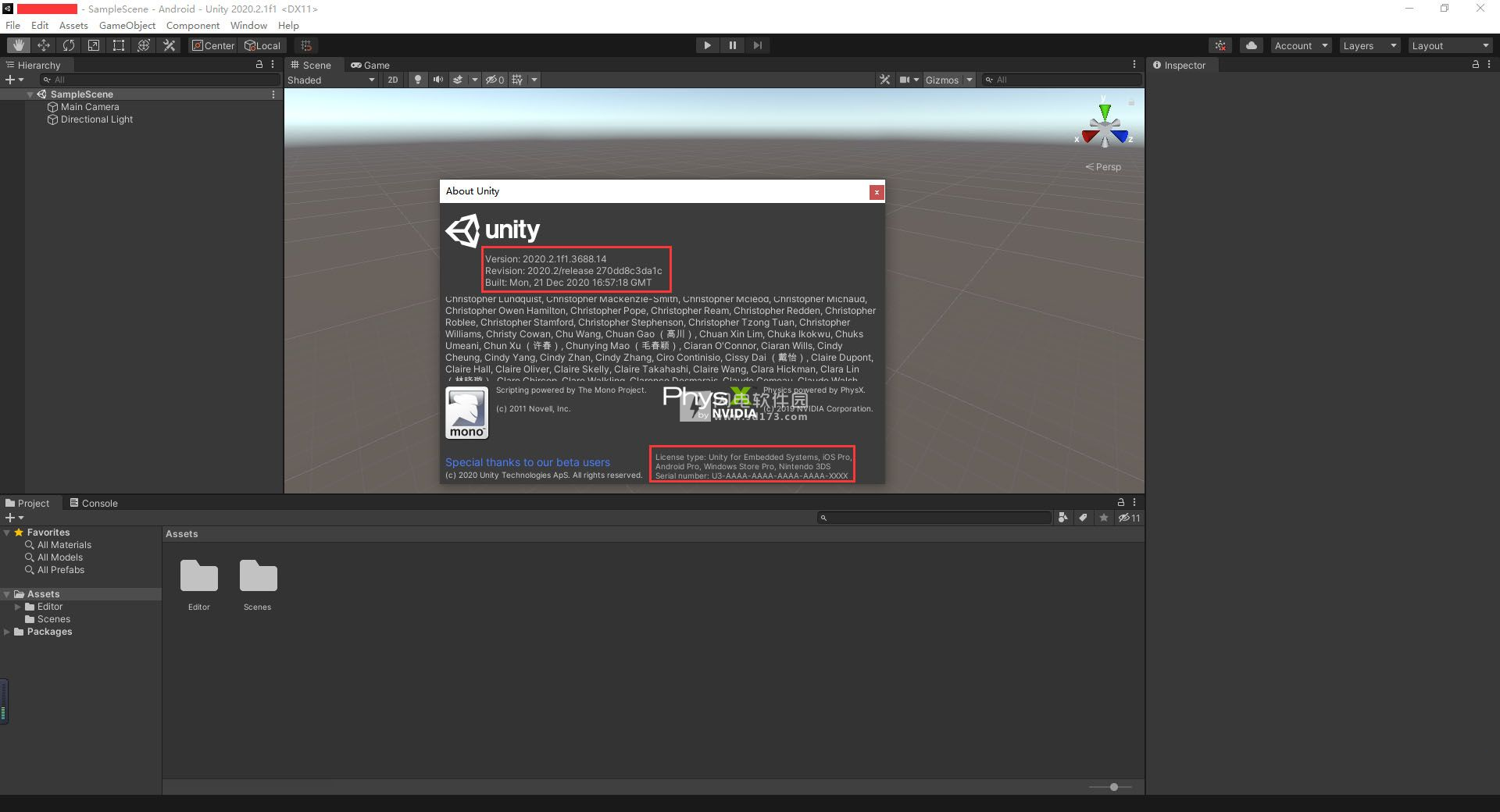Expand the Packages folder

7,632
